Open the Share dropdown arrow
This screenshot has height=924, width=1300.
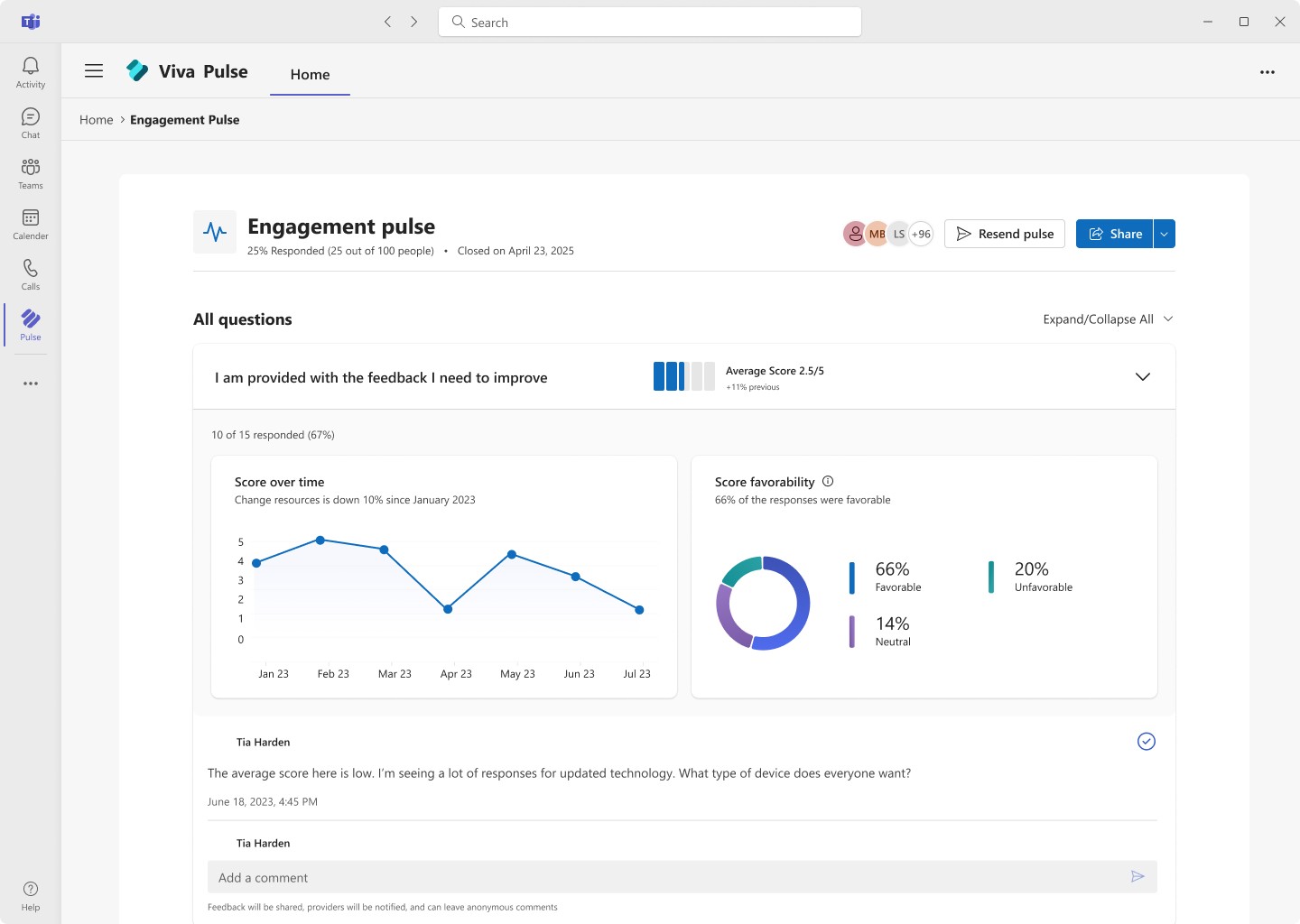pos(1165,234)
